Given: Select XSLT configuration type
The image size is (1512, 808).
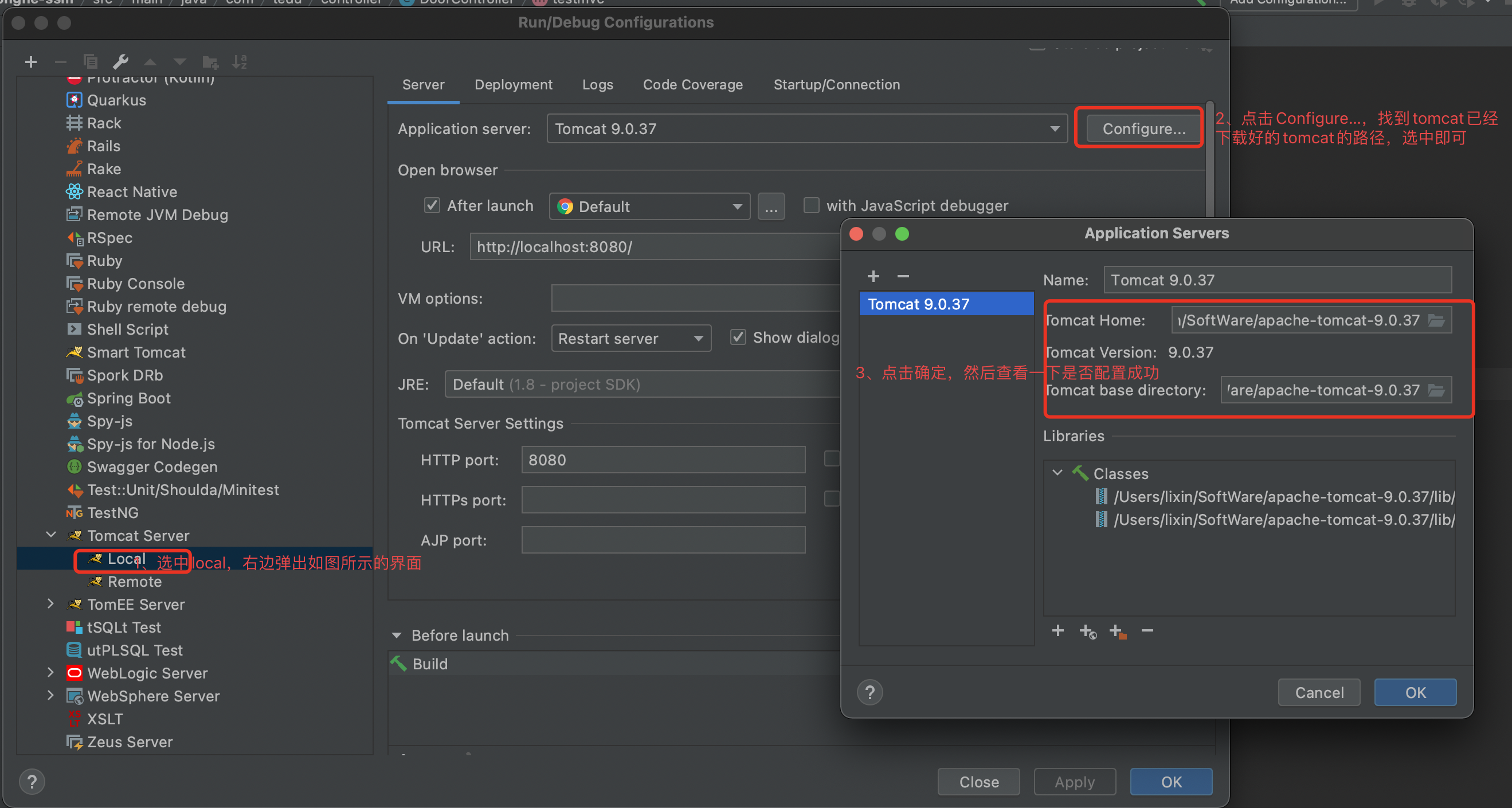Looking at the screenshot, I should pyautogui.click(x=104, y=719).
